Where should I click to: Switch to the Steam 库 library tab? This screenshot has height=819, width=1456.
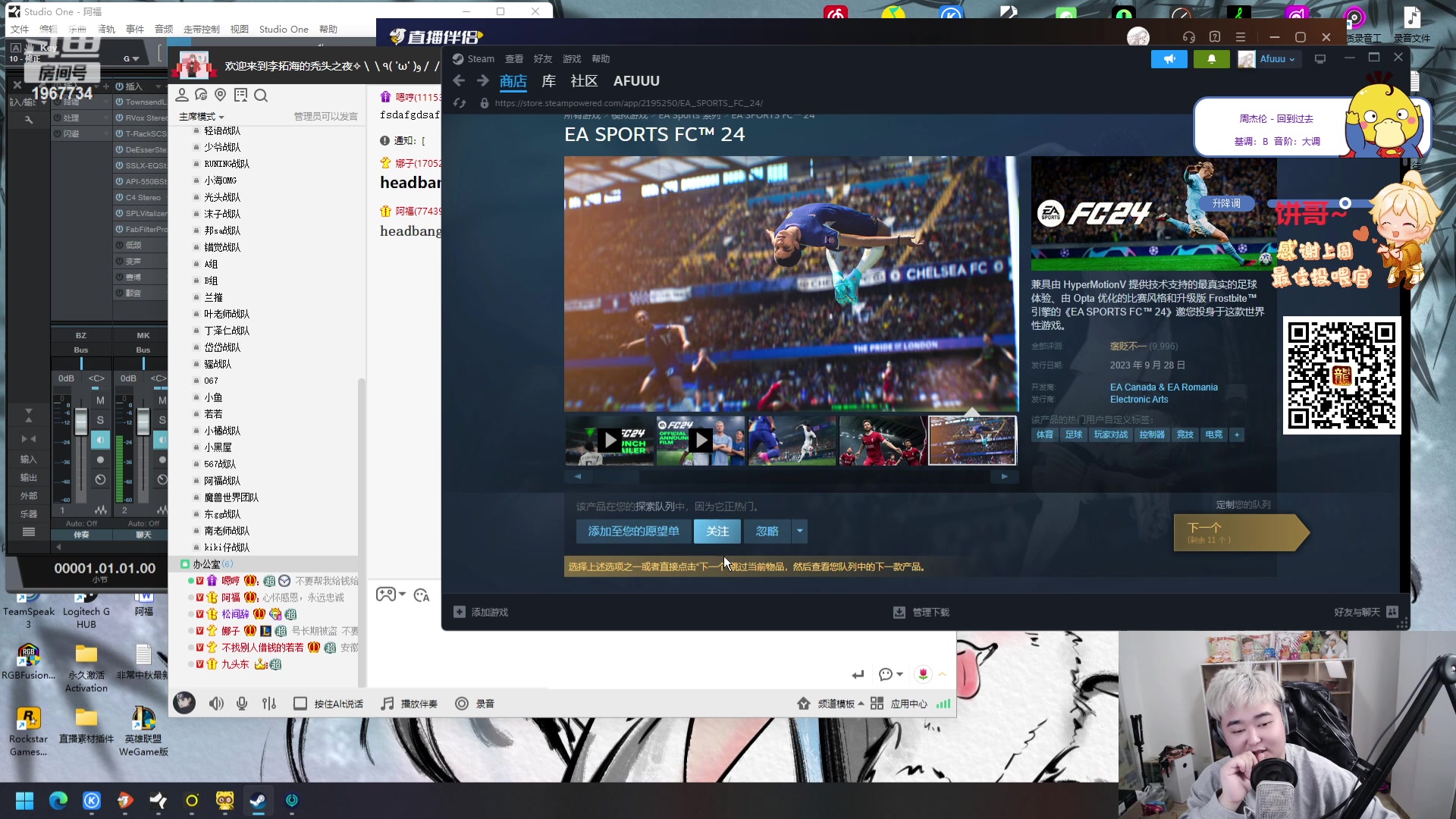[x=549, y=81]
